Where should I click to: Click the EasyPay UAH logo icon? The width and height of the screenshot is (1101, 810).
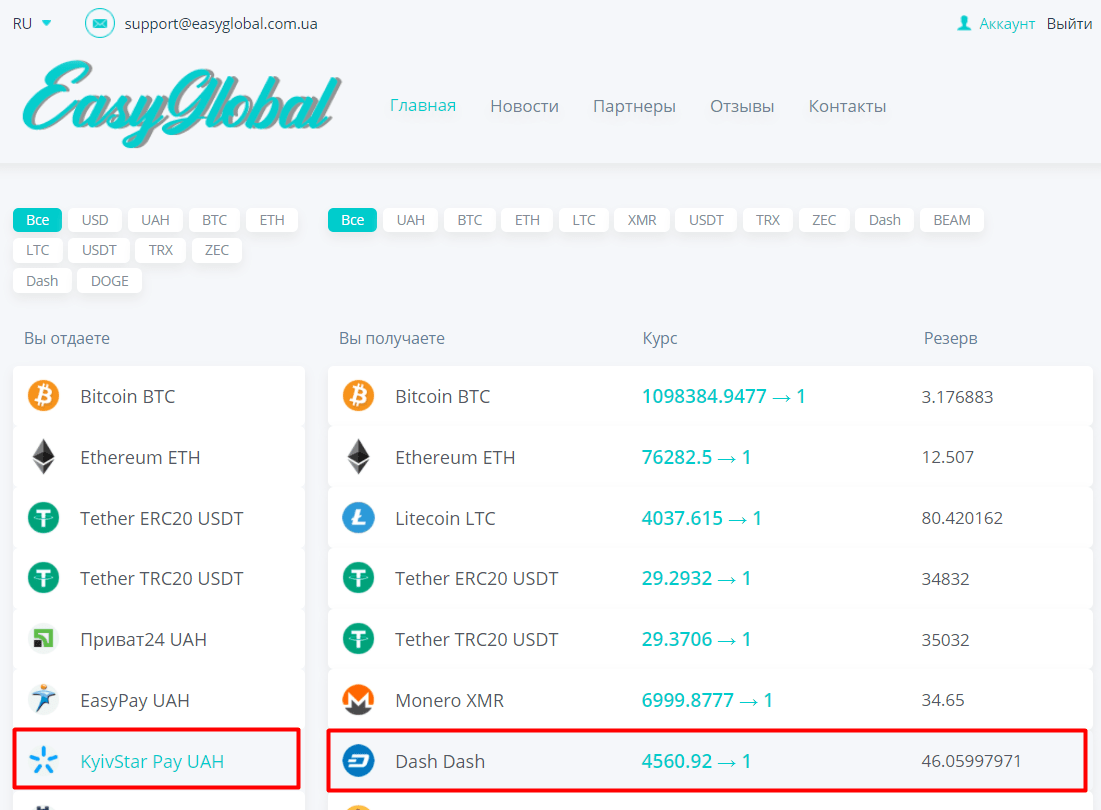tap(43, 700)
